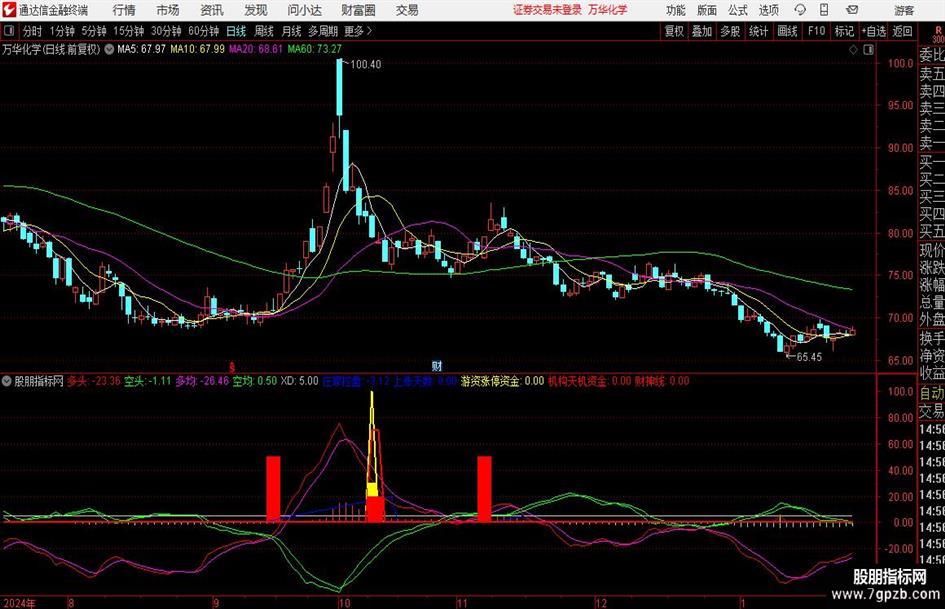Click 游资涨停资金: 0.00 label

point(502,381)
